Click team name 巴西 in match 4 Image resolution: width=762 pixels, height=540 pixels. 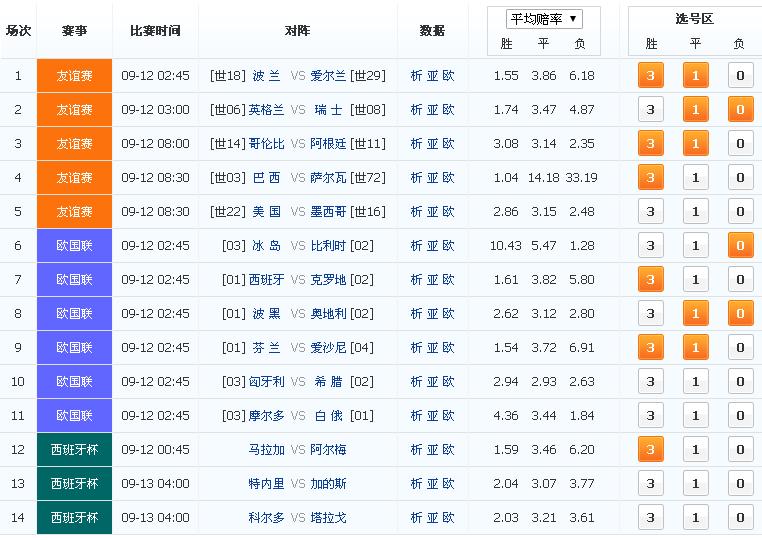pos(266,177)
